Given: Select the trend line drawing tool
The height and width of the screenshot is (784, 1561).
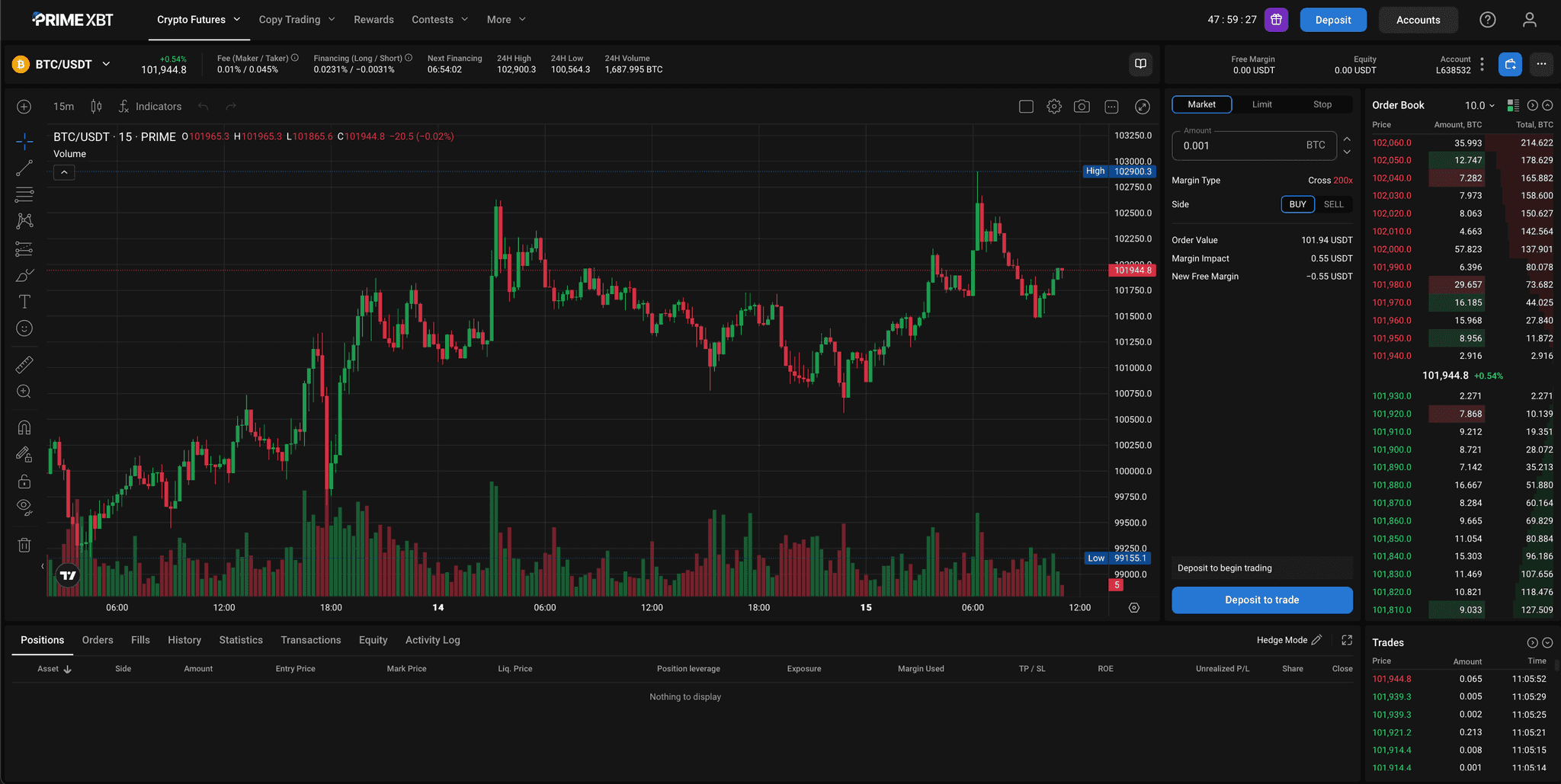Looking at the screenshot, I should 24,168.
